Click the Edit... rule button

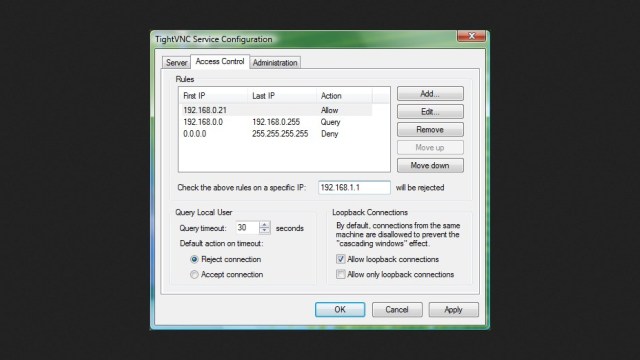tap(430, 111)
